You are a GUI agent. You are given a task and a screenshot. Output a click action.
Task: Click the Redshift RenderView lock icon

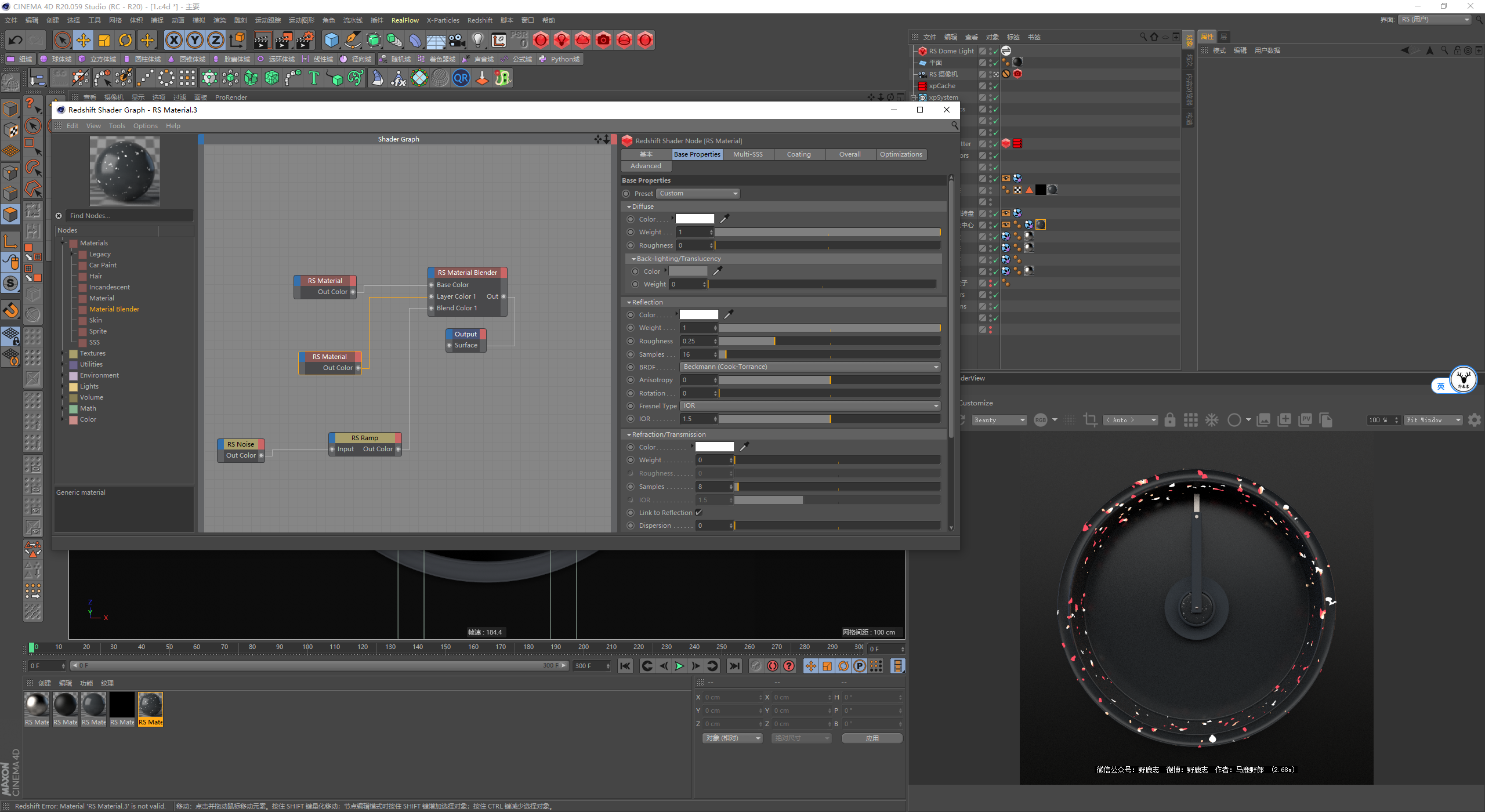[x=1169, y=420]
